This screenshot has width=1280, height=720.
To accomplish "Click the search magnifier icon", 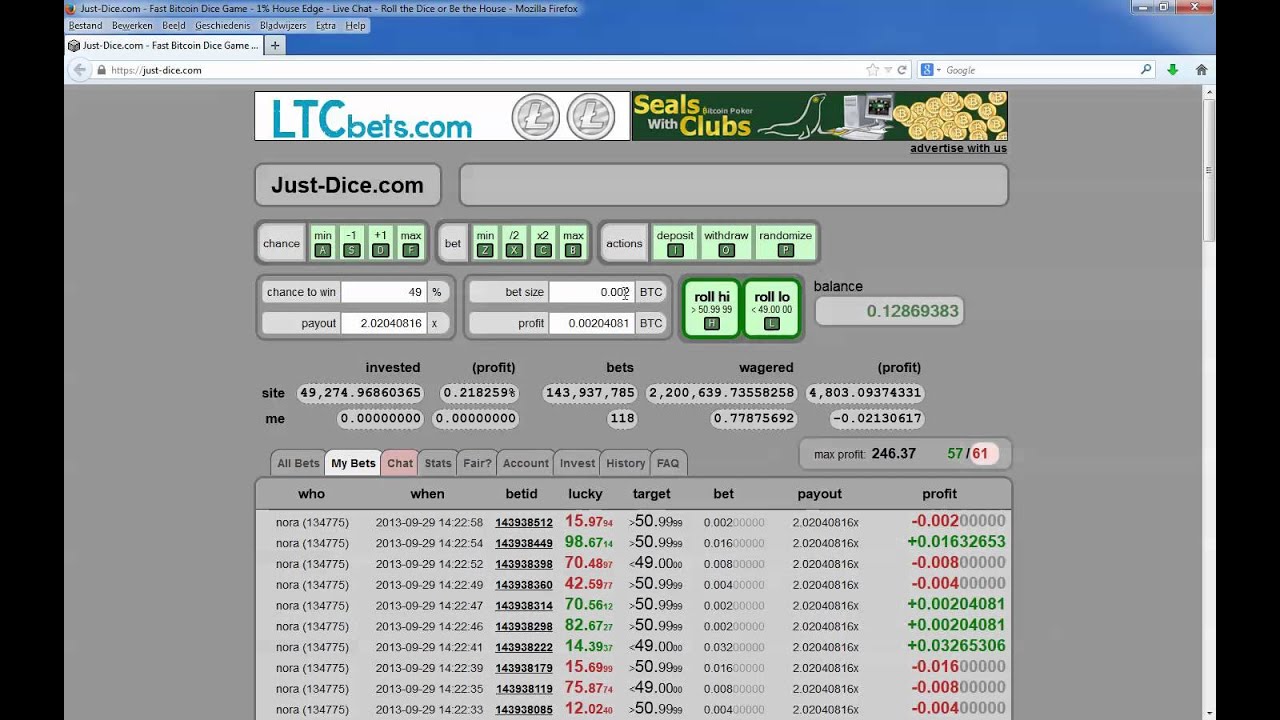I will click(1146, 70).
